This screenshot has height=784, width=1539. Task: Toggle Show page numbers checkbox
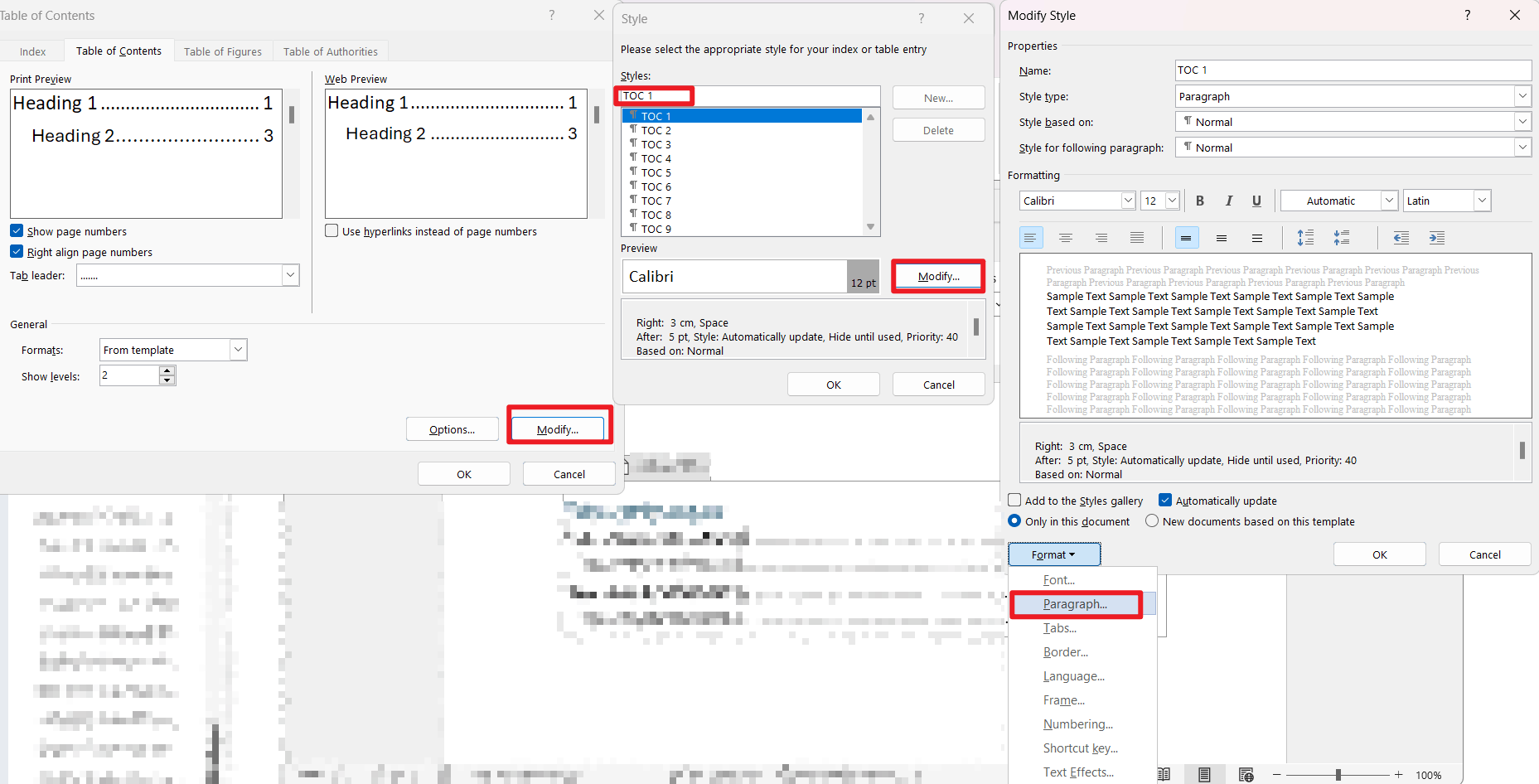pos(17,230)
